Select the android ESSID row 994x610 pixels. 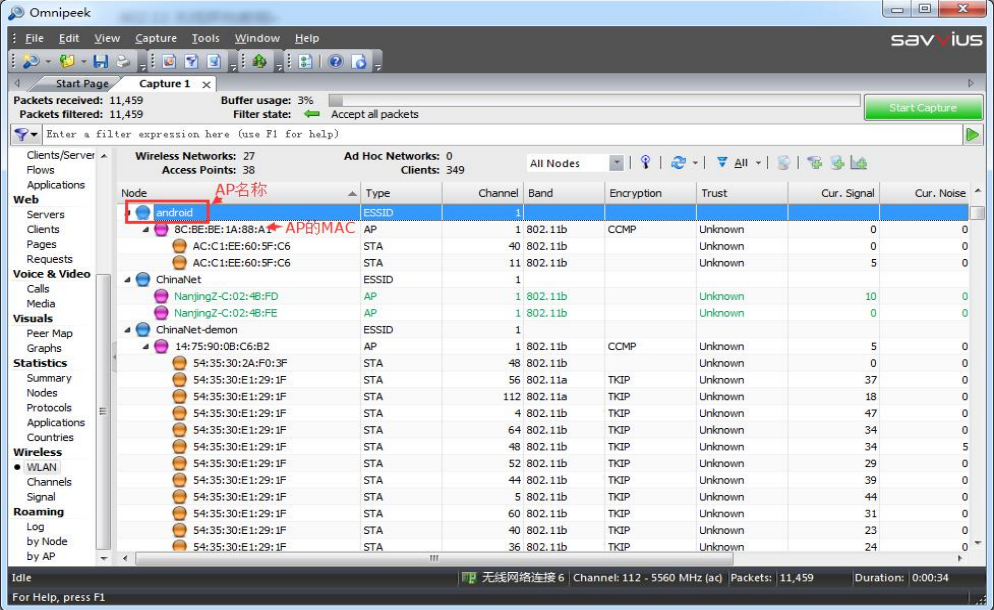pyautogui.click(x=543, y=212)
